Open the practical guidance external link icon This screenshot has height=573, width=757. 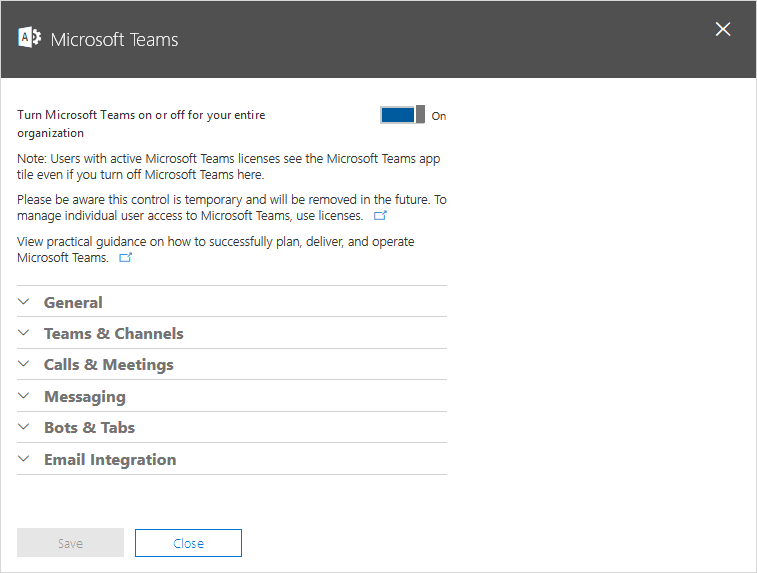(x=126, y=257)
